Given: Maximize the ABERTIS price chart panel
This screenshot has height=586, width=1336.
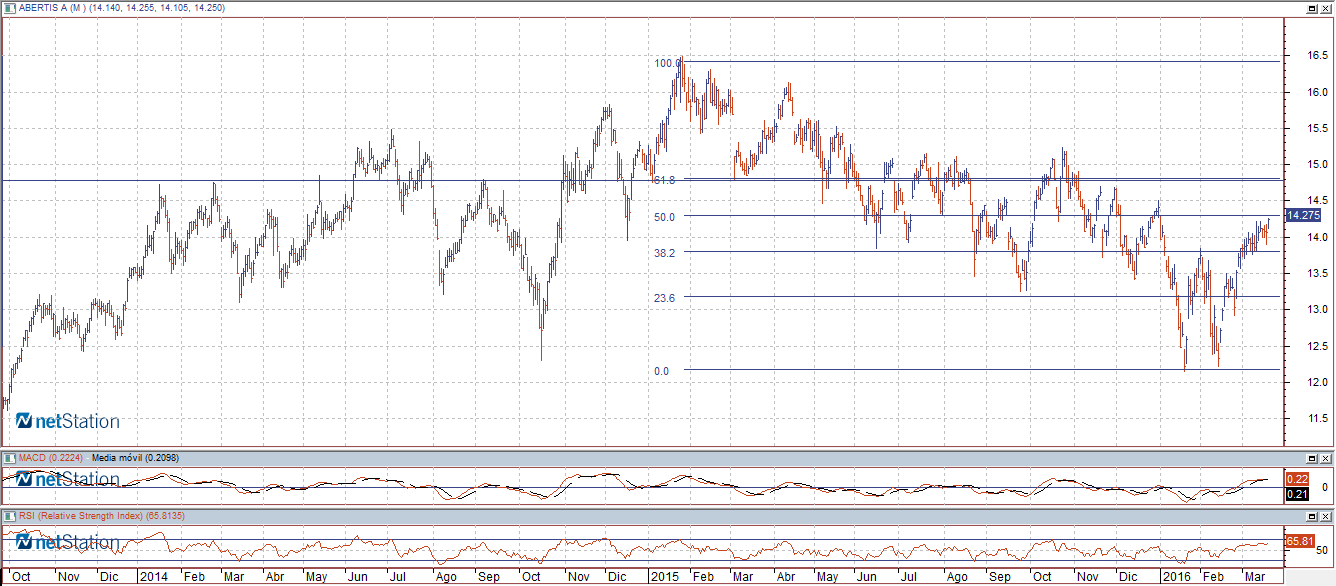Looking at the screenshot, I should pos(1311,8).
